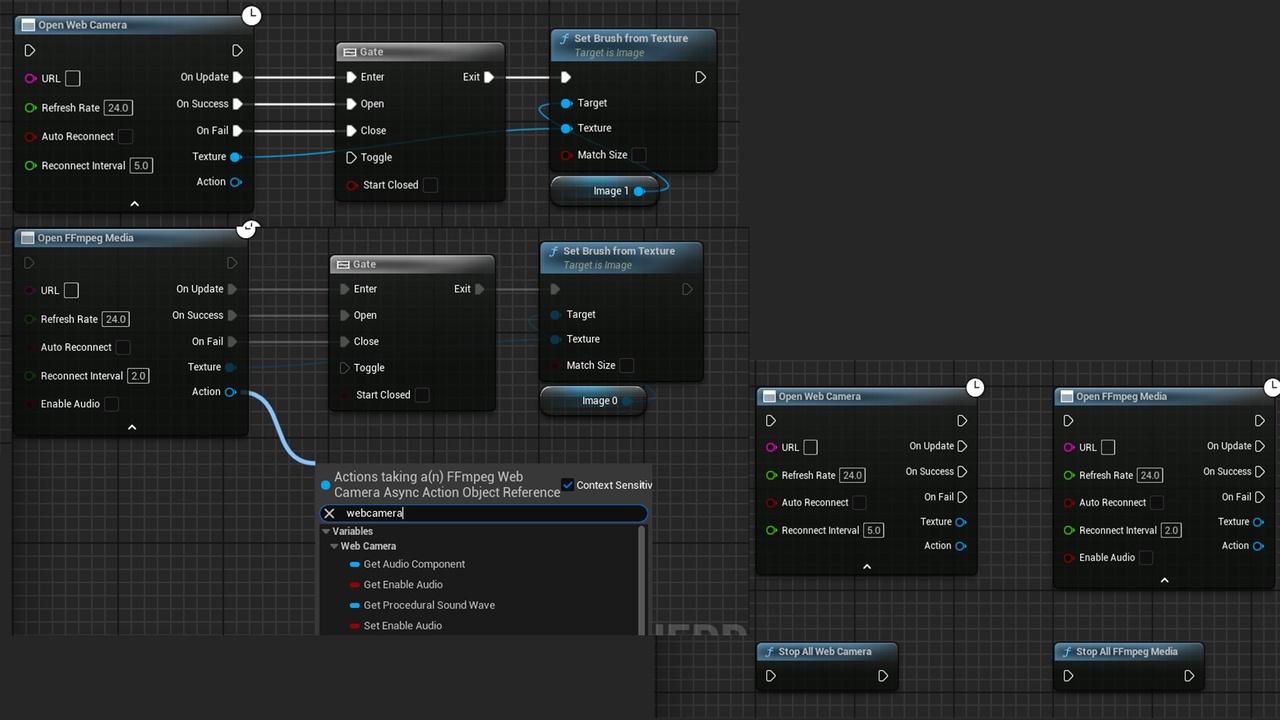Click Refresh Rate pin on unwired Open FFmpeg Media node

(x=1069, y=475)
